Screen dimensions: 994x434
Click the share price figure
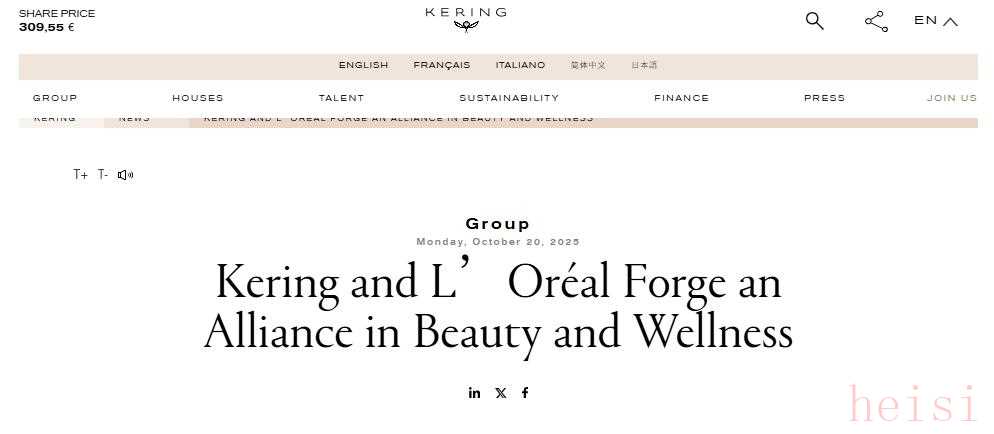click(x=47, y=28)
